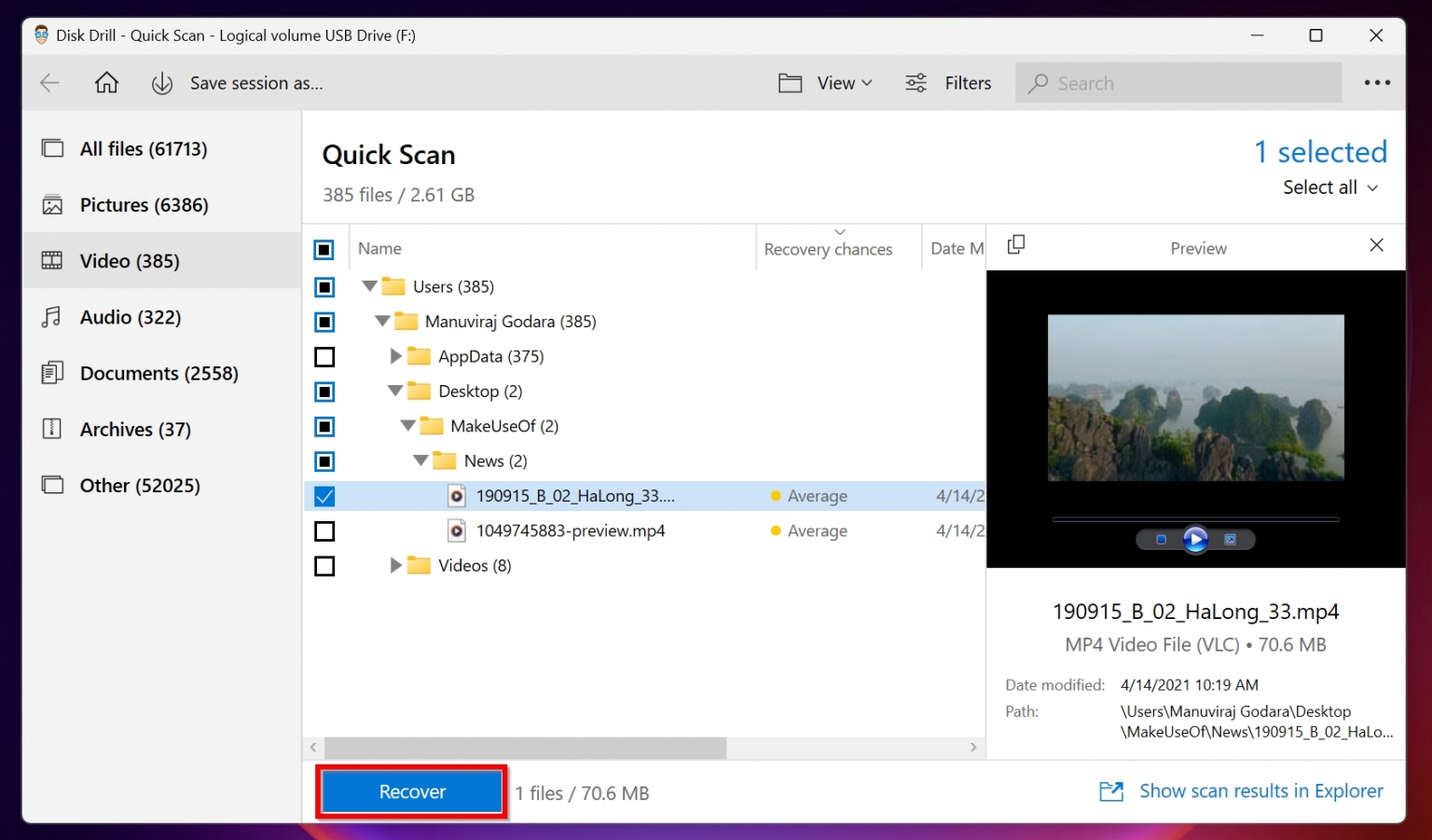
Task: Click the Show scan results in Explorer link
Action: click(1260, 791)
